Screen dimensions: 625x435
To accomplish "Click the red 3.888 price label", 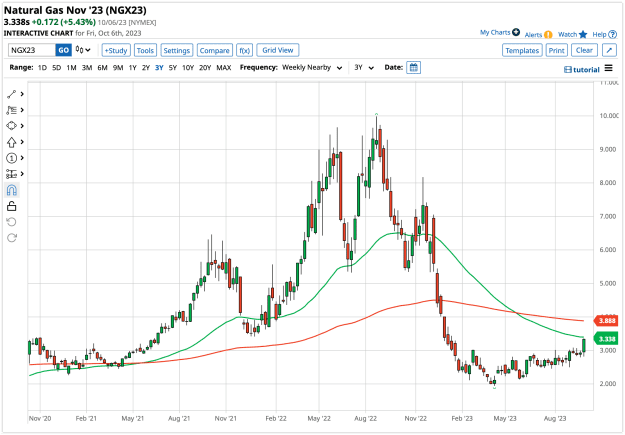I will pos(606,321).
